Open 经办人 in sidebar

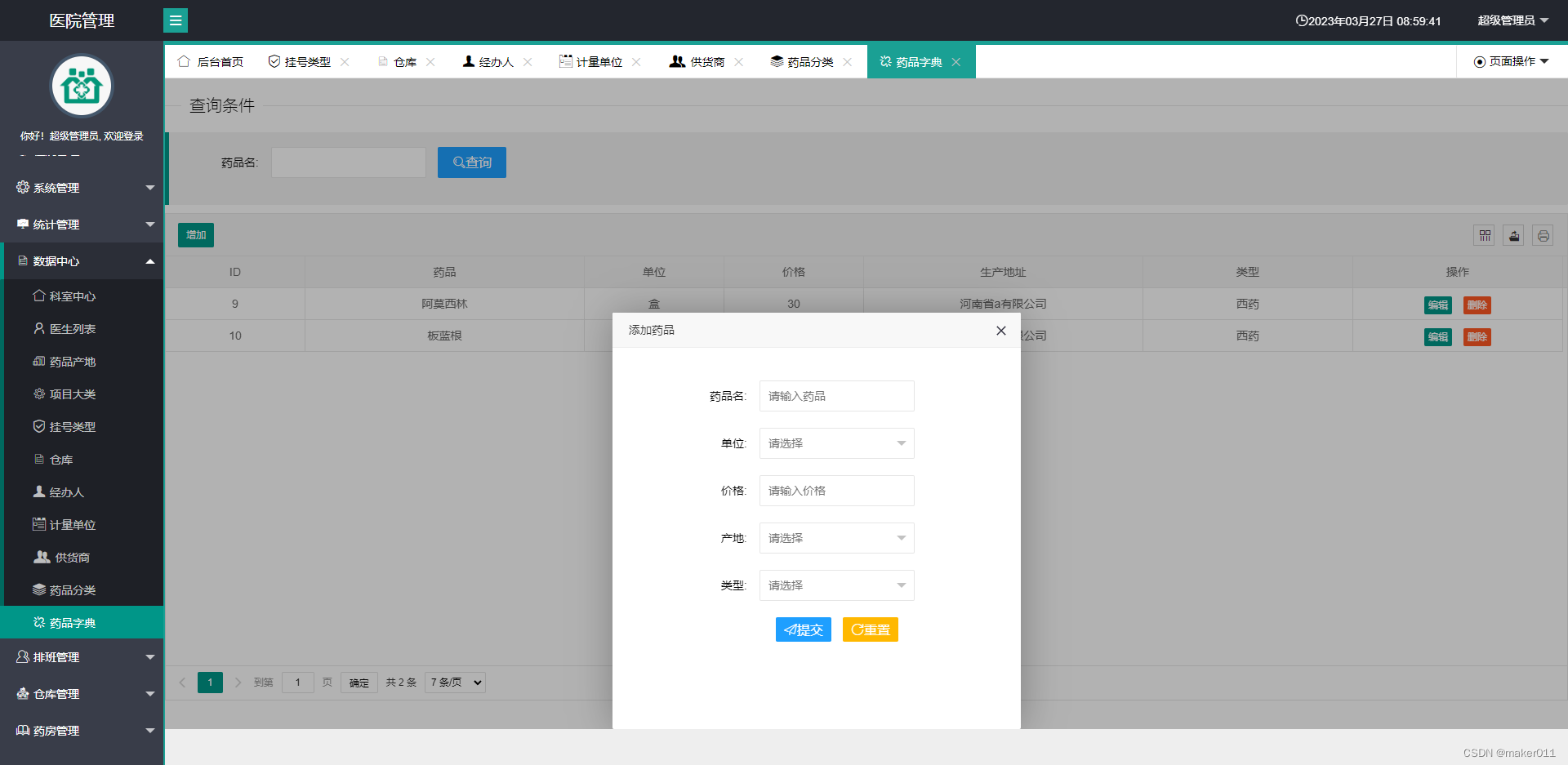(x=83, y=492)
